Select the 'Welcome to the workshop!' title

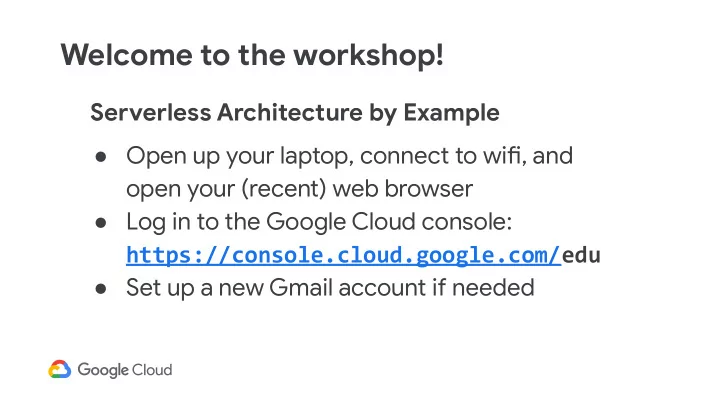point(252,55)
